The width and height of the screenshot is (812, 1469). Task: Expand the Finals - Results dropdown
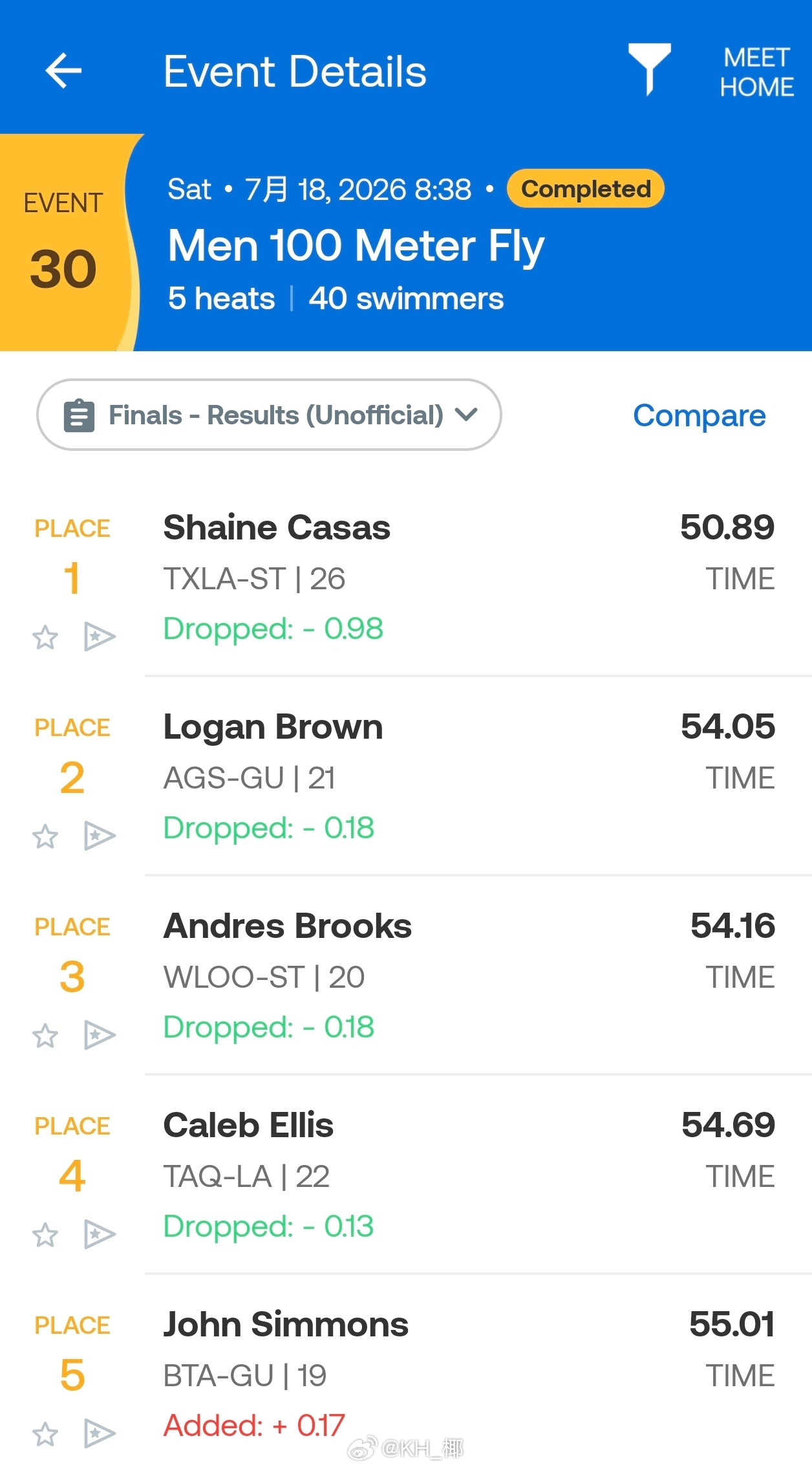pyautogui.click(x=269, y=415)
